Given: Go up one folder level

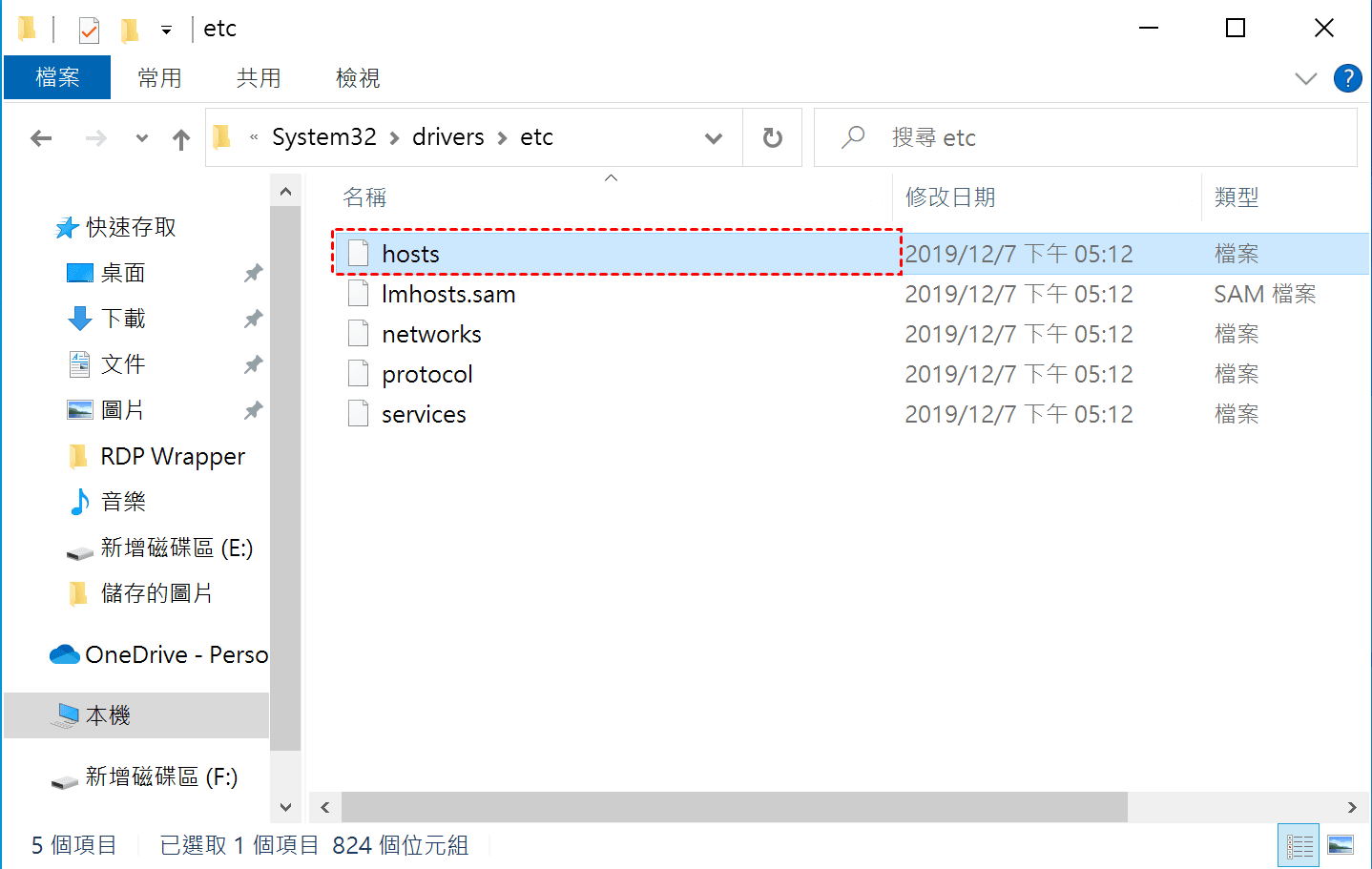Looking at the screenshot, I should [x=181, y=139].
